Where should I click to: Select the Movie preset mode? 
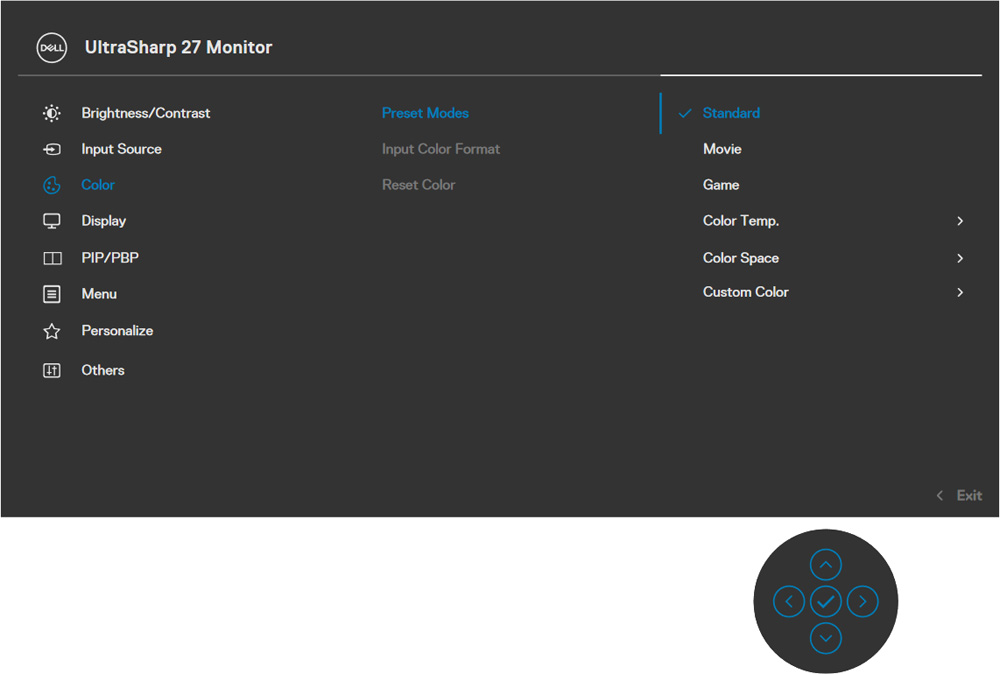[722, 149]
